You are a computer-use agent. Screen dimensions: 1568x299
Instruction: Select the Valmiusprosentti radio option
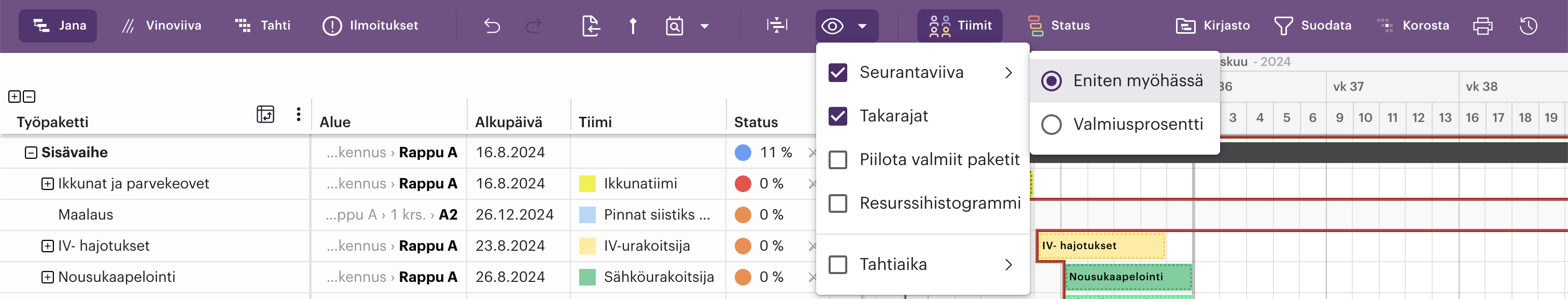pos(1051,124)
